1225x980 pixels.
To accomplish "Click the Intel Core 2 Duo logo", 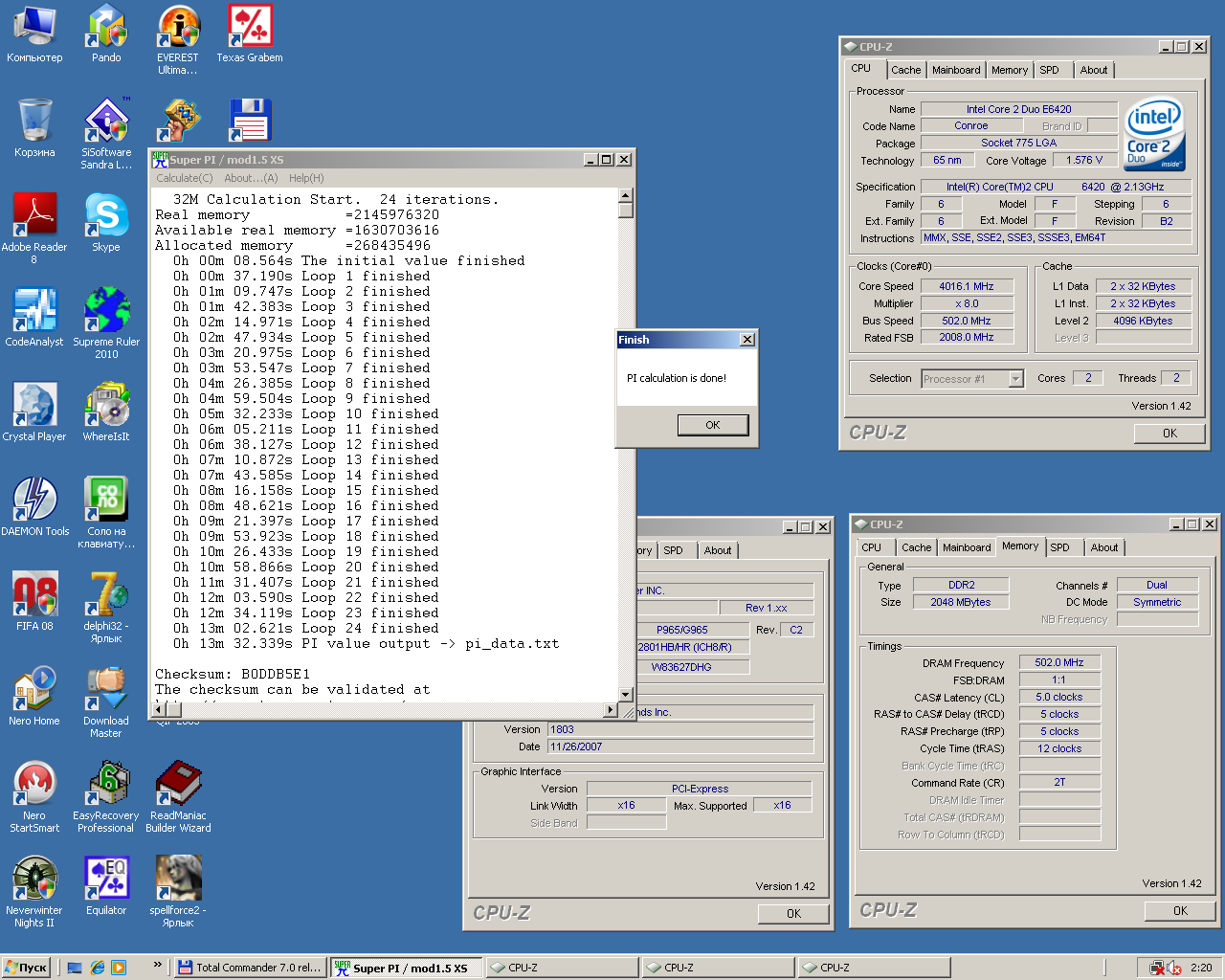I will pyautogui.click(x=1154, y=134).
